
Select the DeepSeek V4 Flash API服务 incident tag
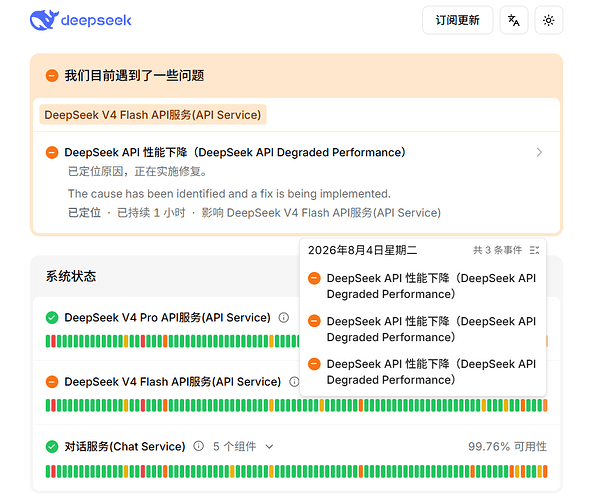(153, 115)
